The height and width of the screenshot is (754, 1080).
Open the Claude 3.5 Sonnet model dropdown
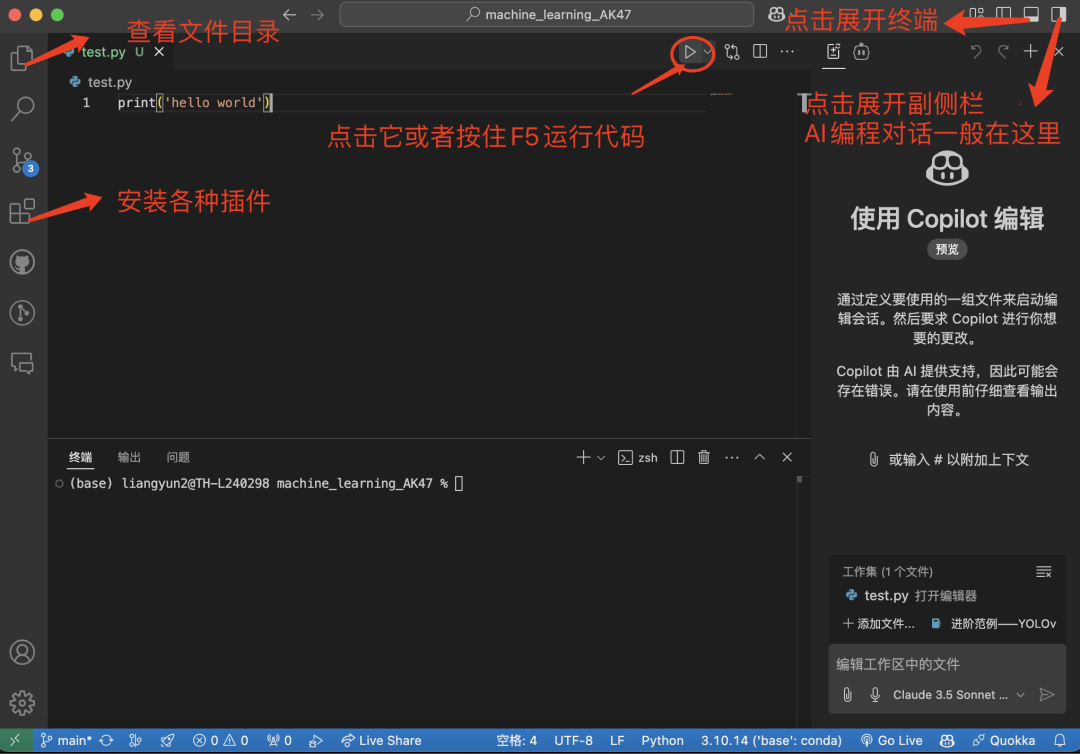pos(959,695)
